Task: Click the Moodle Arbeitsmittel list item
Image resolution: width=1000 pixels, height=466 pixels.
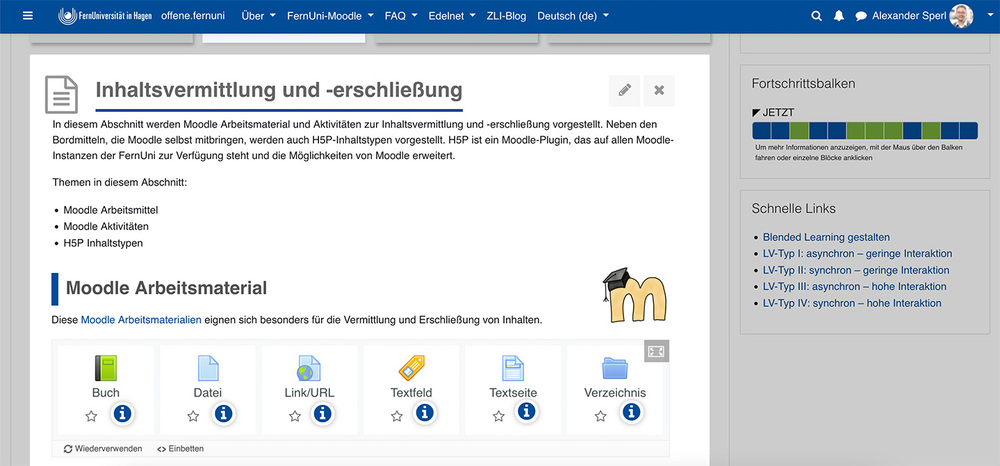Action: 110,210
